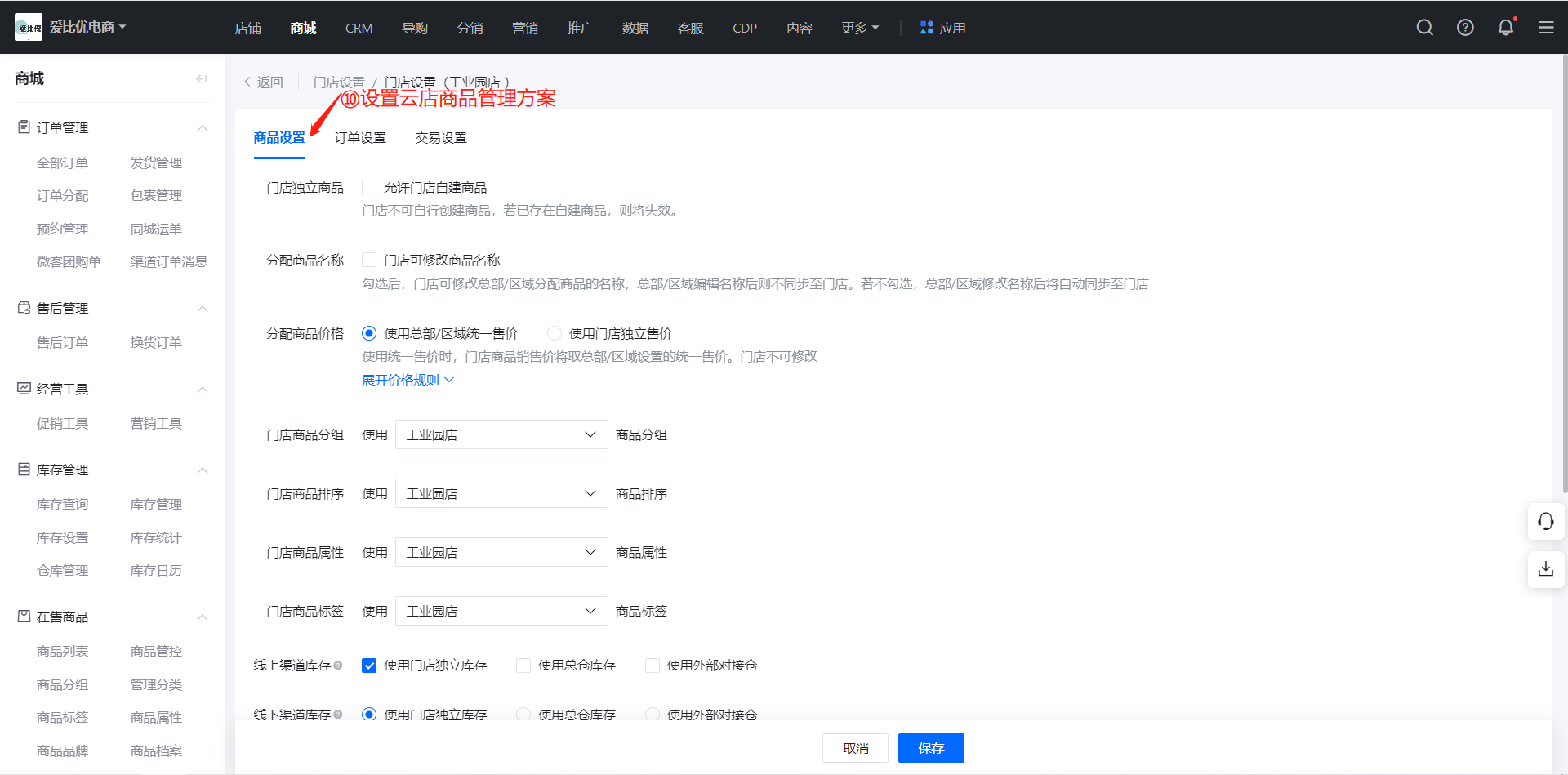Select 使用门店独立售价 radio
This screenshot has width=1568, height=775.
point(555,333)
